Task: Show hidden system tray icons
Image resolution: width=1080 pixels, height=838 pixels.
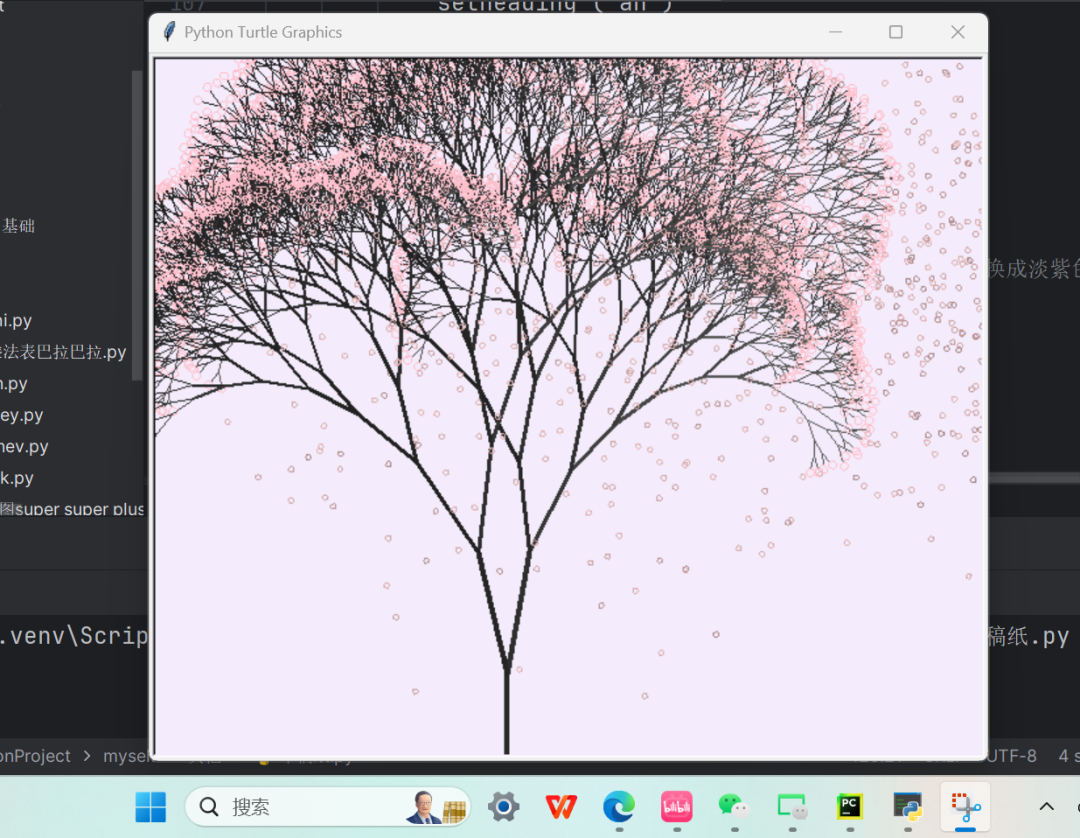Action: (x=1047, y=807)
